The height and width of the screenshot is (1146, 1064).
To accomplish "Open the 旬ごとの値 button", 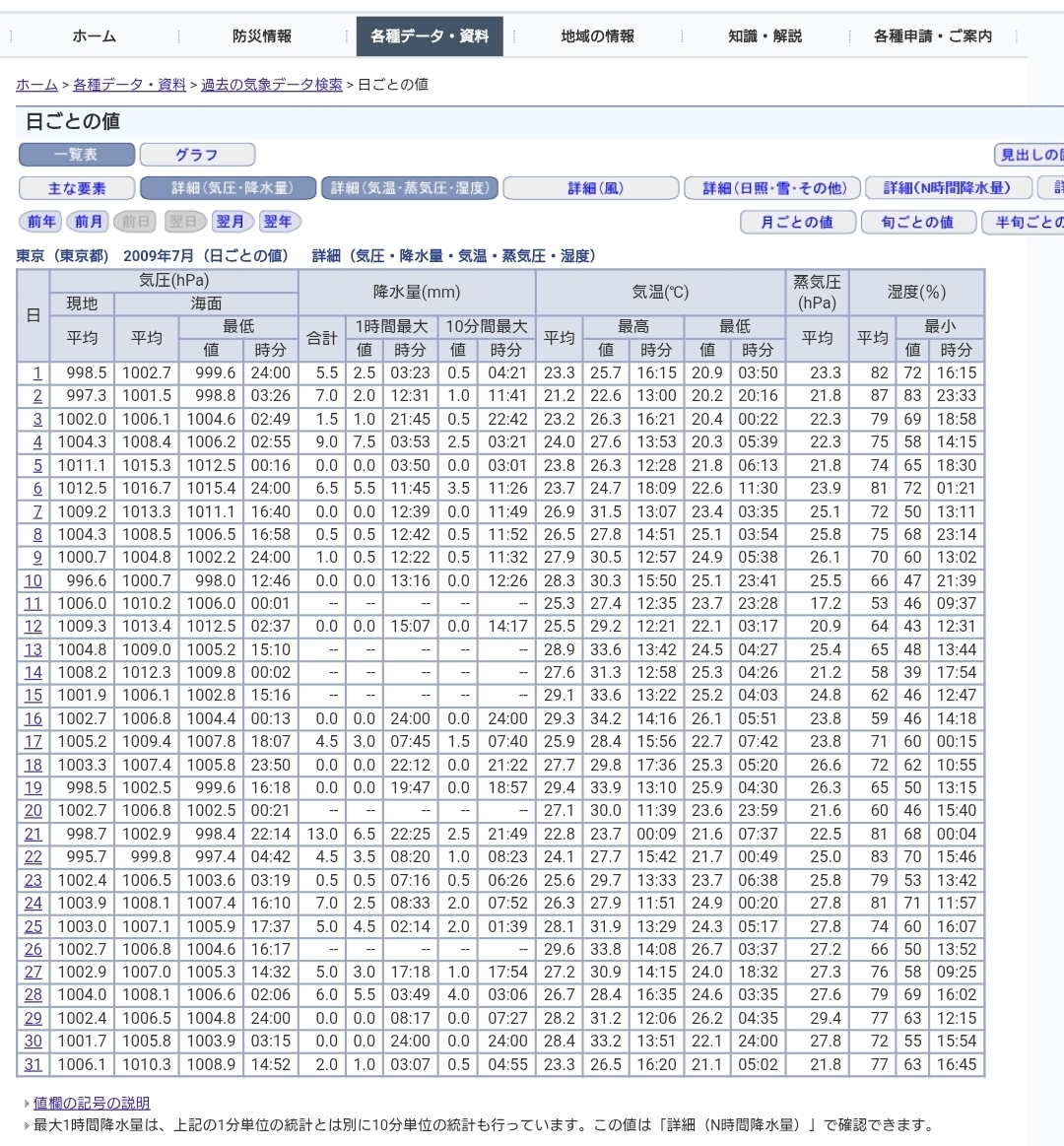I will pyautogui.click(x=917, y=223).
